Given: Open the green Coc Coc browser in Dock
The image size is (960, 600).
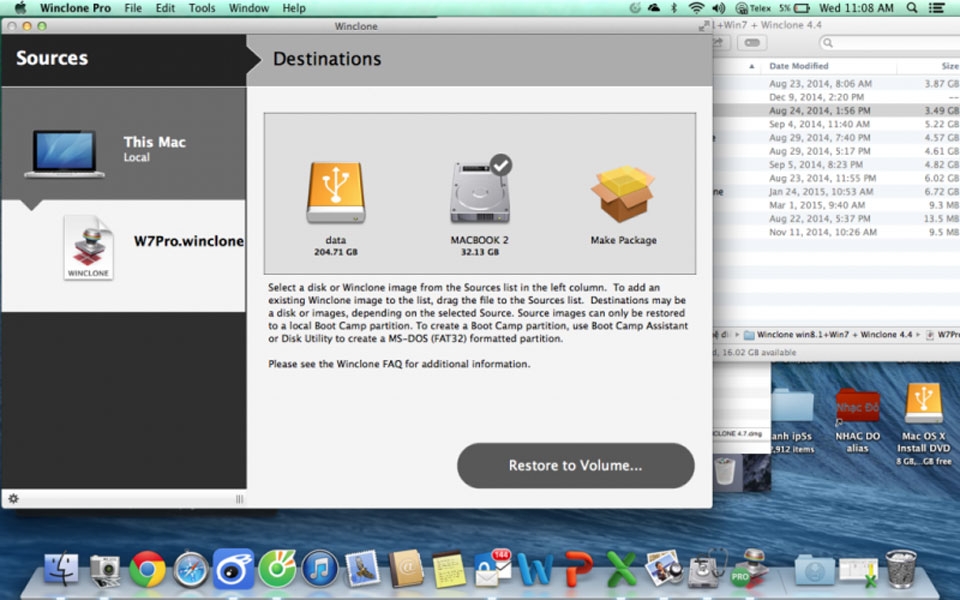Looking at the screenshot, I should click(277, 569).
